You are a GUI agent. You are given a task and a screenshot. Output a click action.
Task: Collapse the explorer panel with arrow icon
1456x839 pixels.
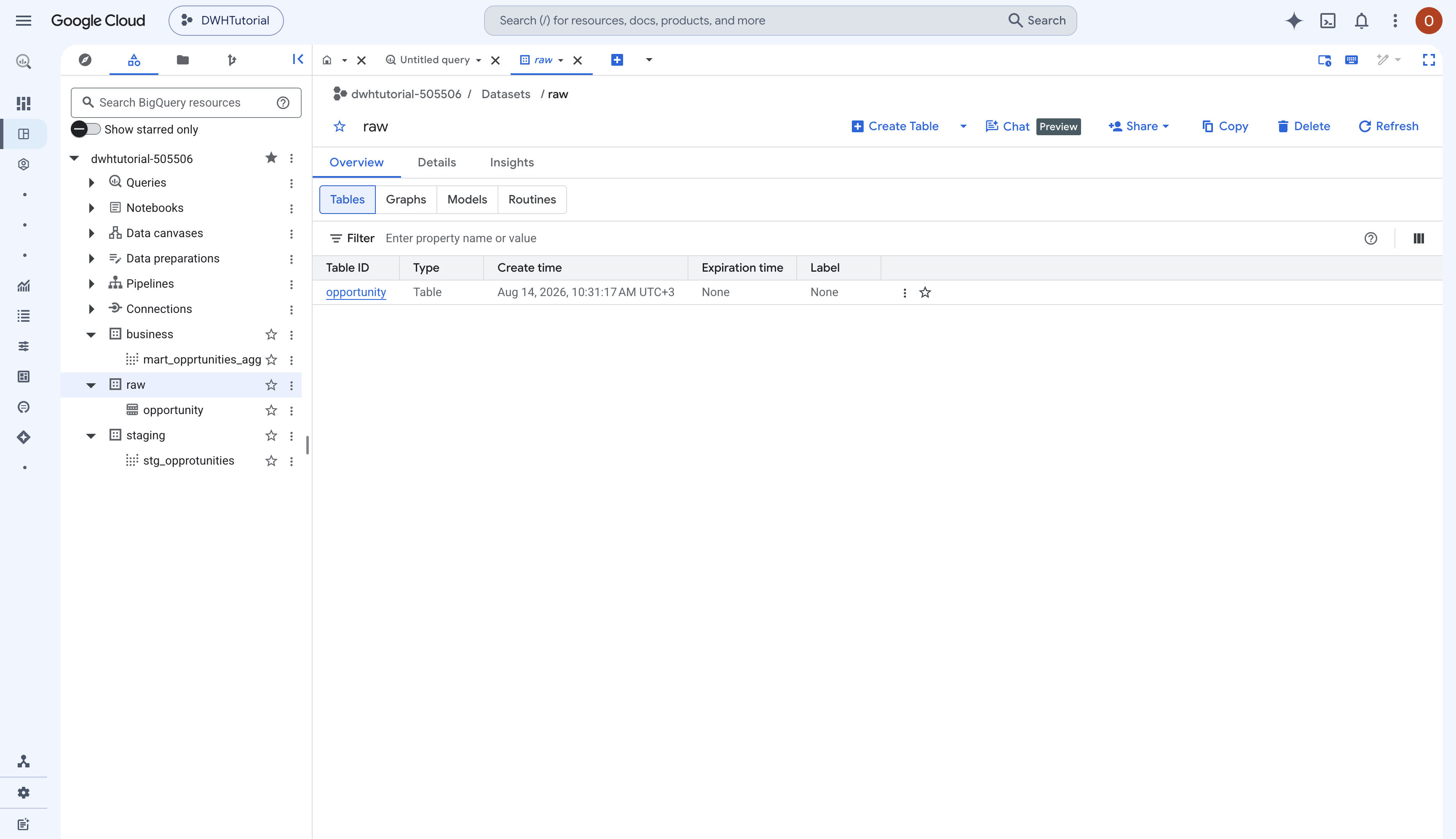tap(297, 59)
